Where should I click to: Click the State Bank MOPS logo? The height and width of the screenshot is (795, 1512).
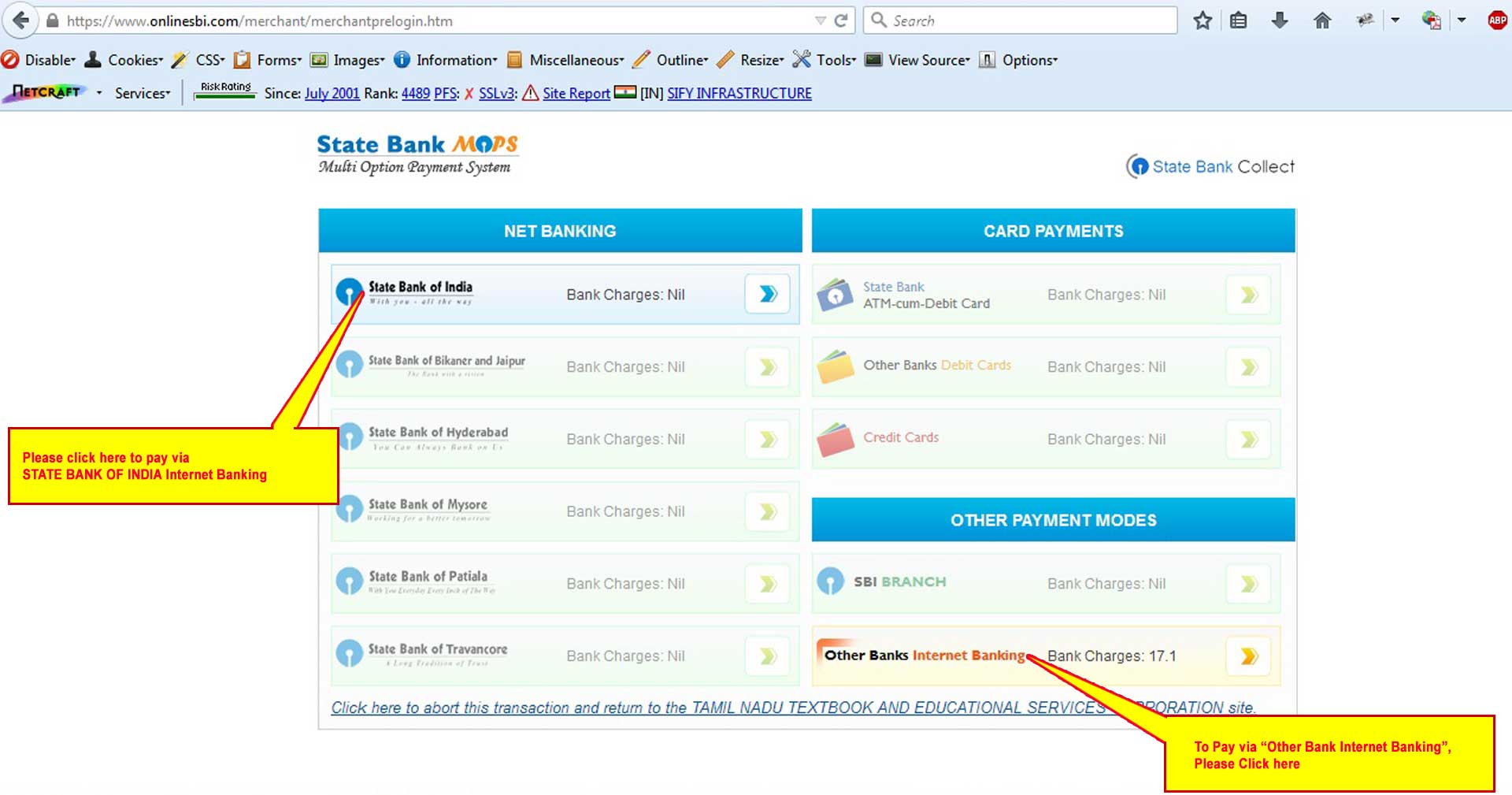[417, 154]
